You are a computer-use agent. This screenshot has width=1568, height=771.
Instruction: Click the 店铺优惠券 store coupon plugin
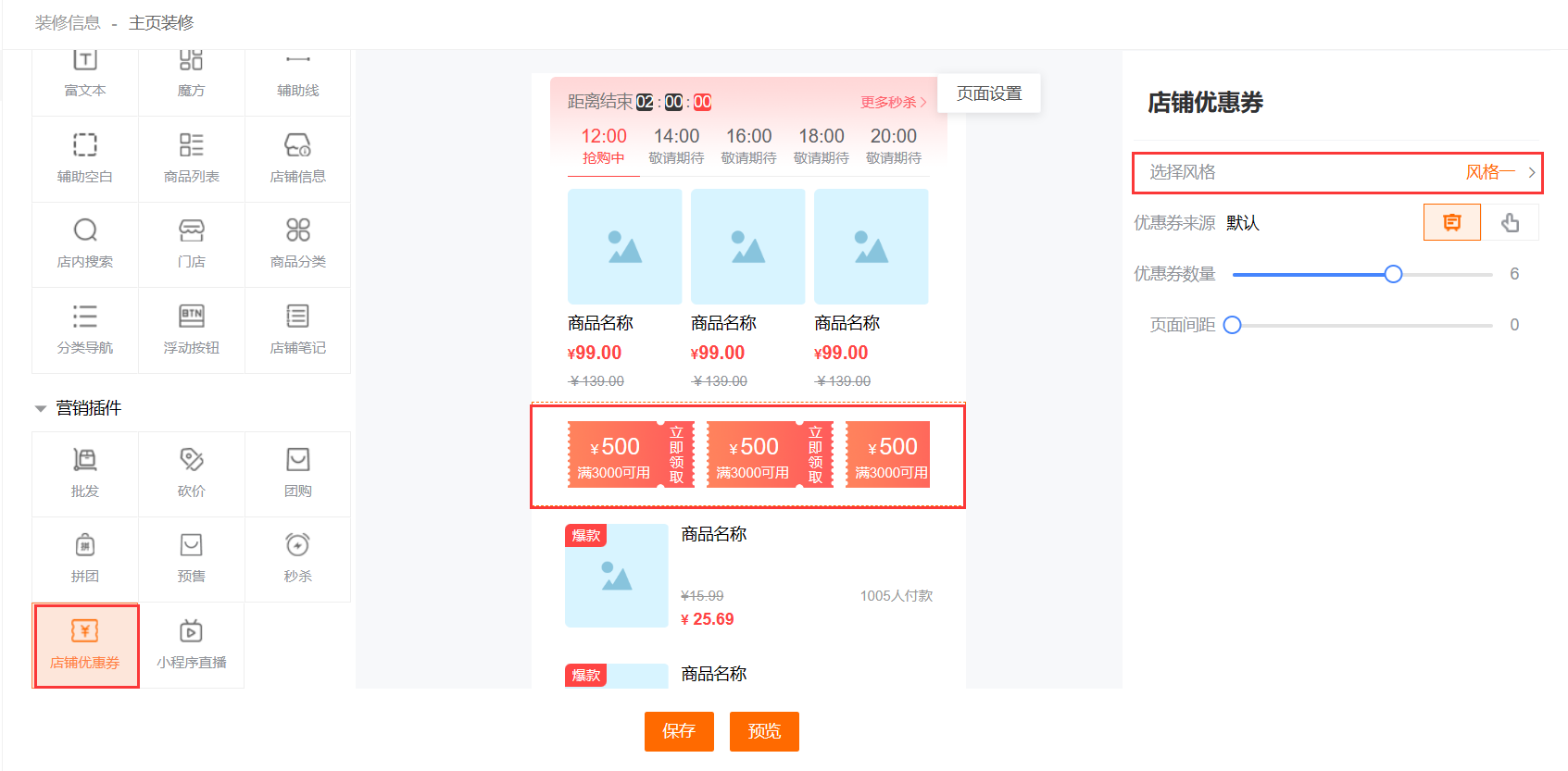[x=85, y=645]
